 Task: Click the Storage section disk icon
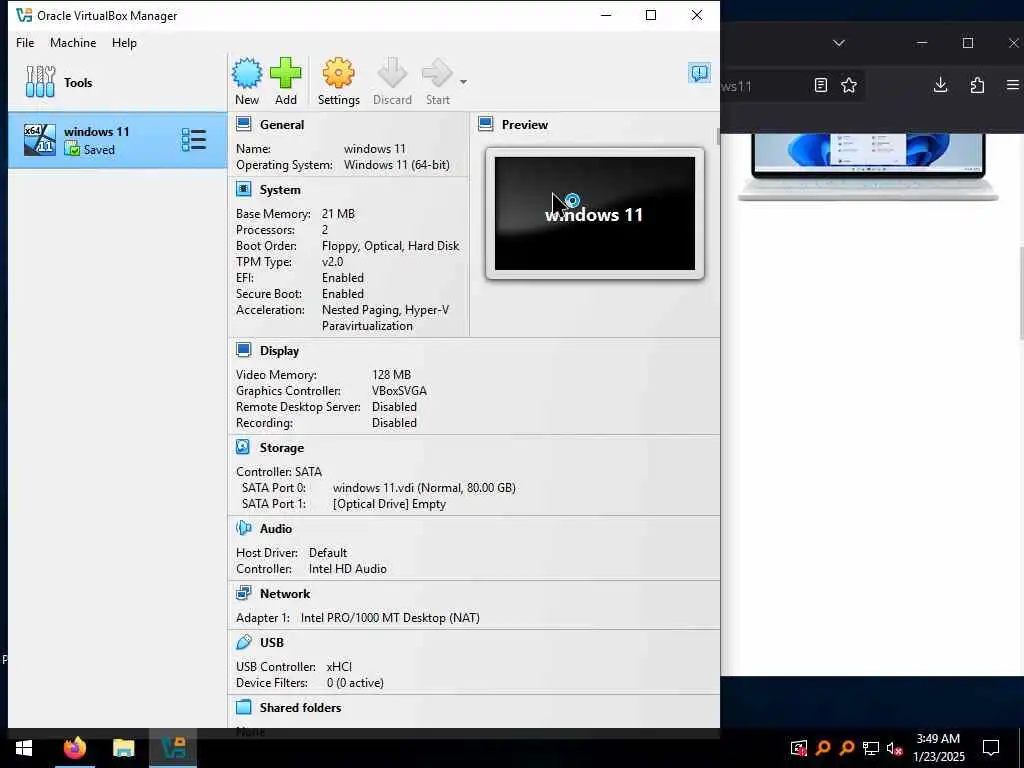pyautogui.click(x=243, y=447)
